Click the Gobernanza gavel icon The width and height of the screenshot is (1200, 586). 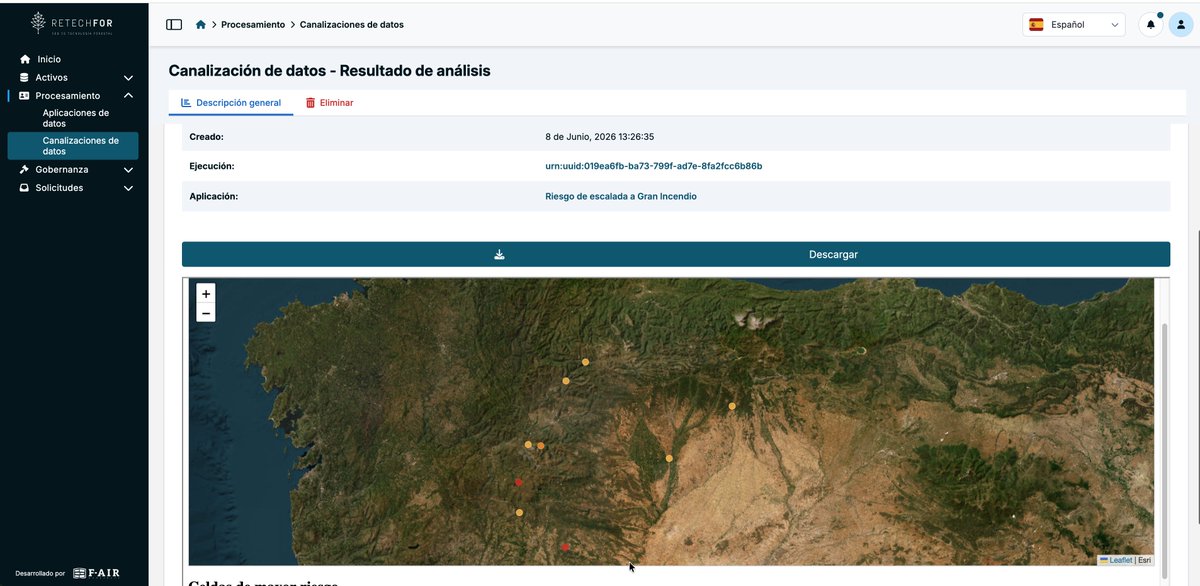pyautogui.click(x=25, y=170)
